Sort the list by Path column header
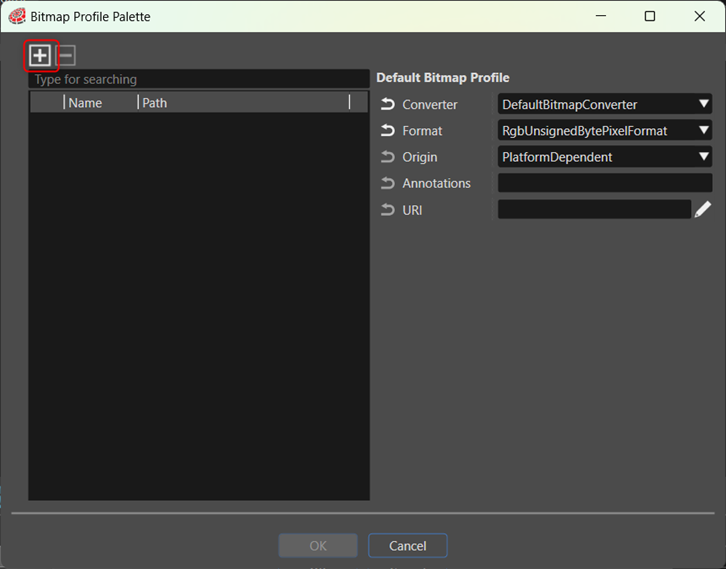This screenshot has height=569, width=726. [244, 102]
